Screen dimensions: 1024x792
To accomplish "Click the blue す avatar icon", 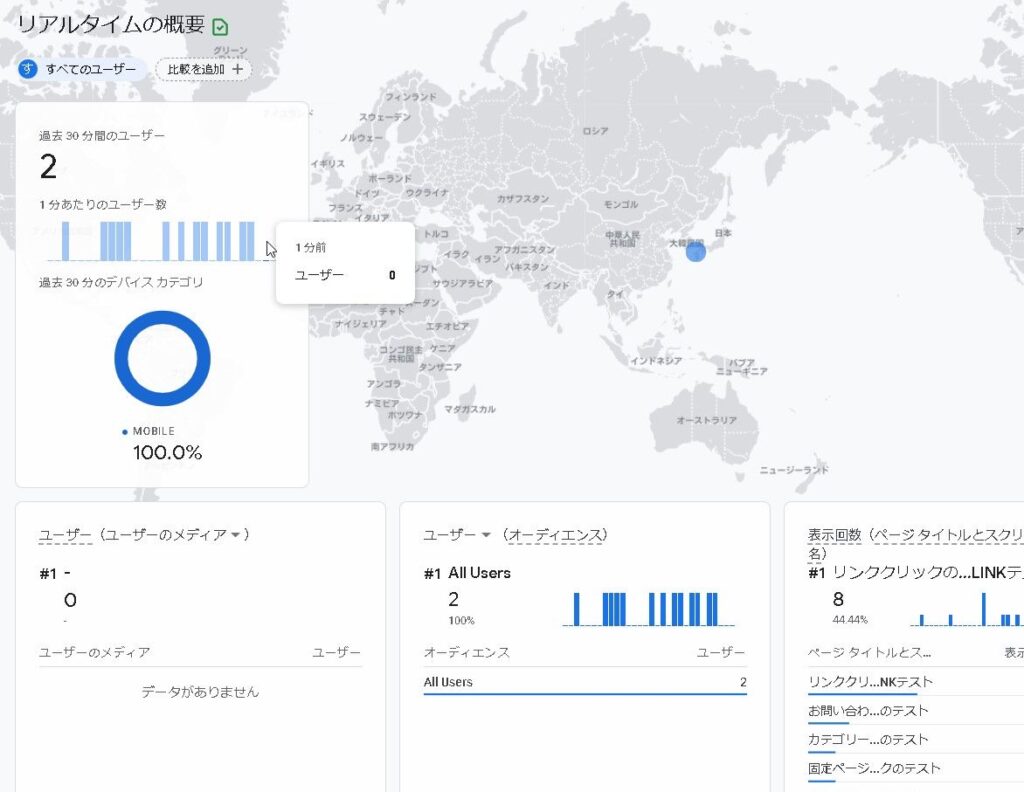I will click(28, 69).
